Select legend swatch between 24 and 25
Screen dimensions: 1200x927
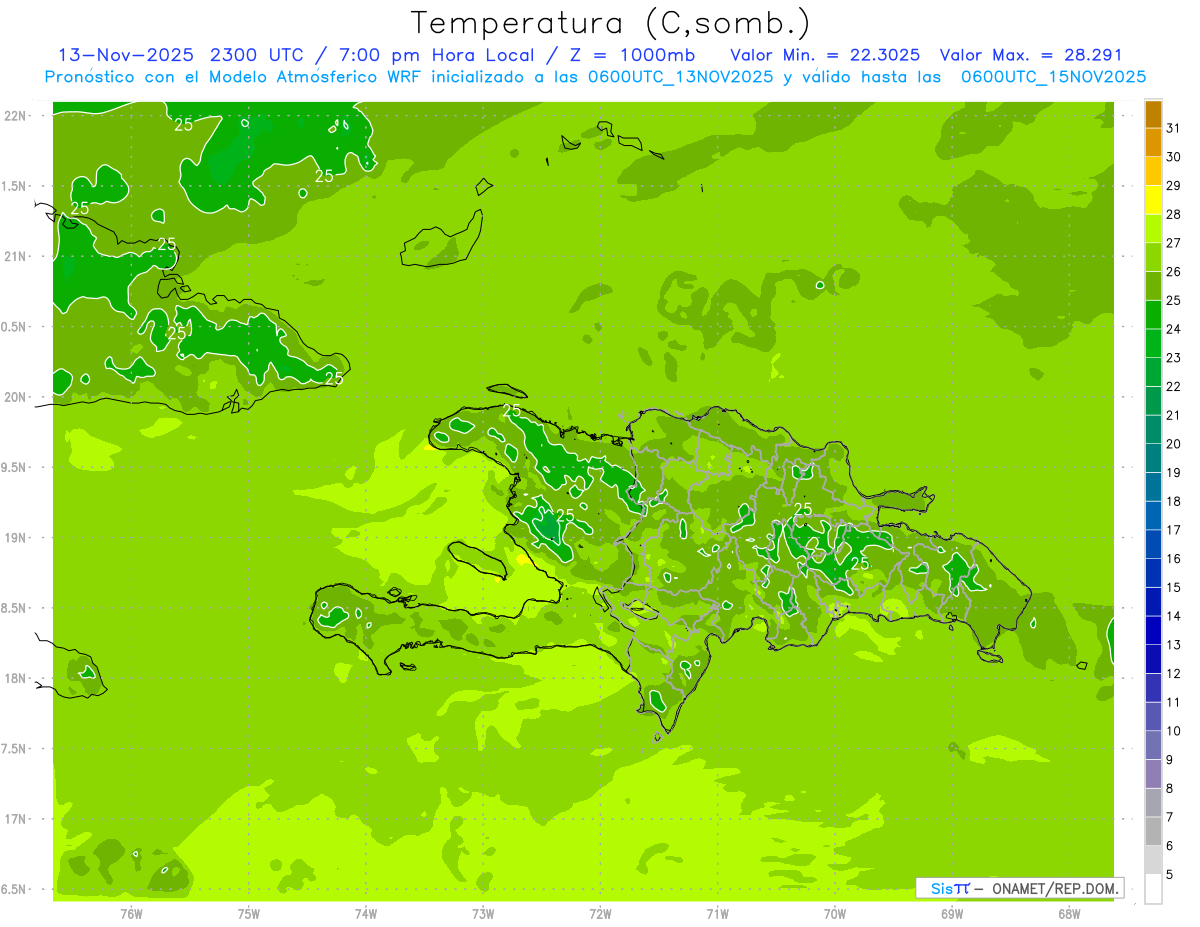point(1153,315)
